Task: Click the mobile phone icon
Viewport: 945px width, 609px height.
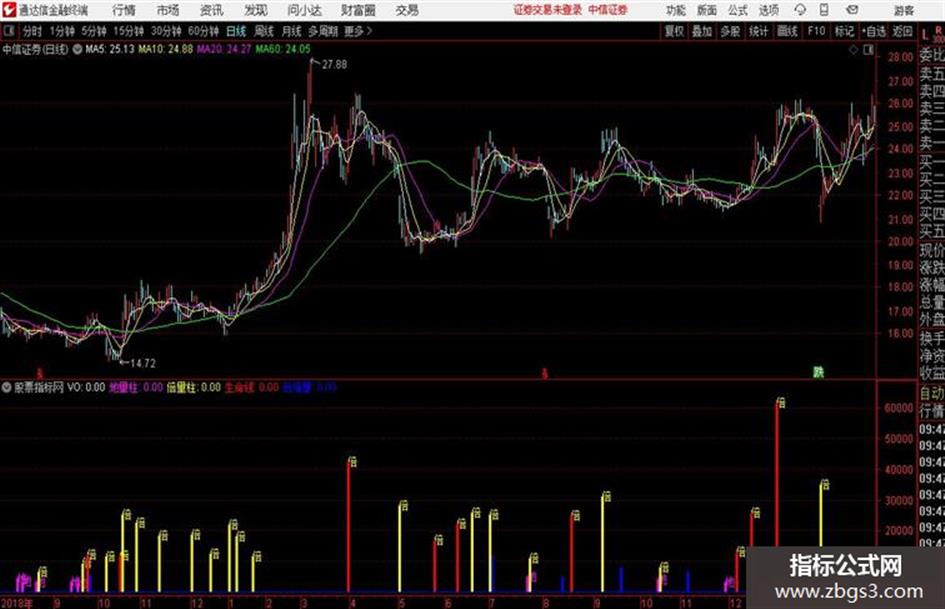Action: point(824,10)
